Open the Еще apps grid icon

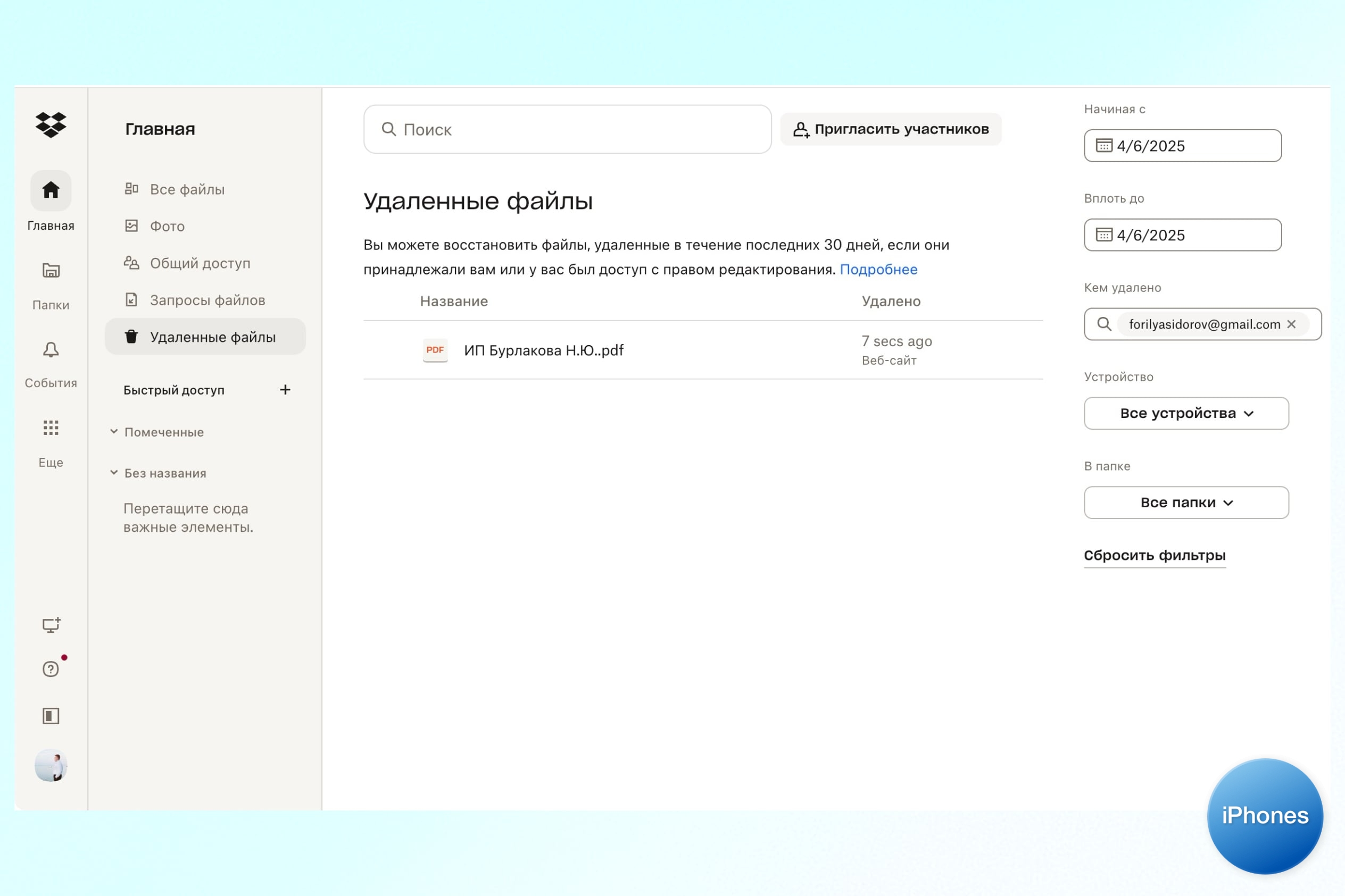[x=51, y=428]
